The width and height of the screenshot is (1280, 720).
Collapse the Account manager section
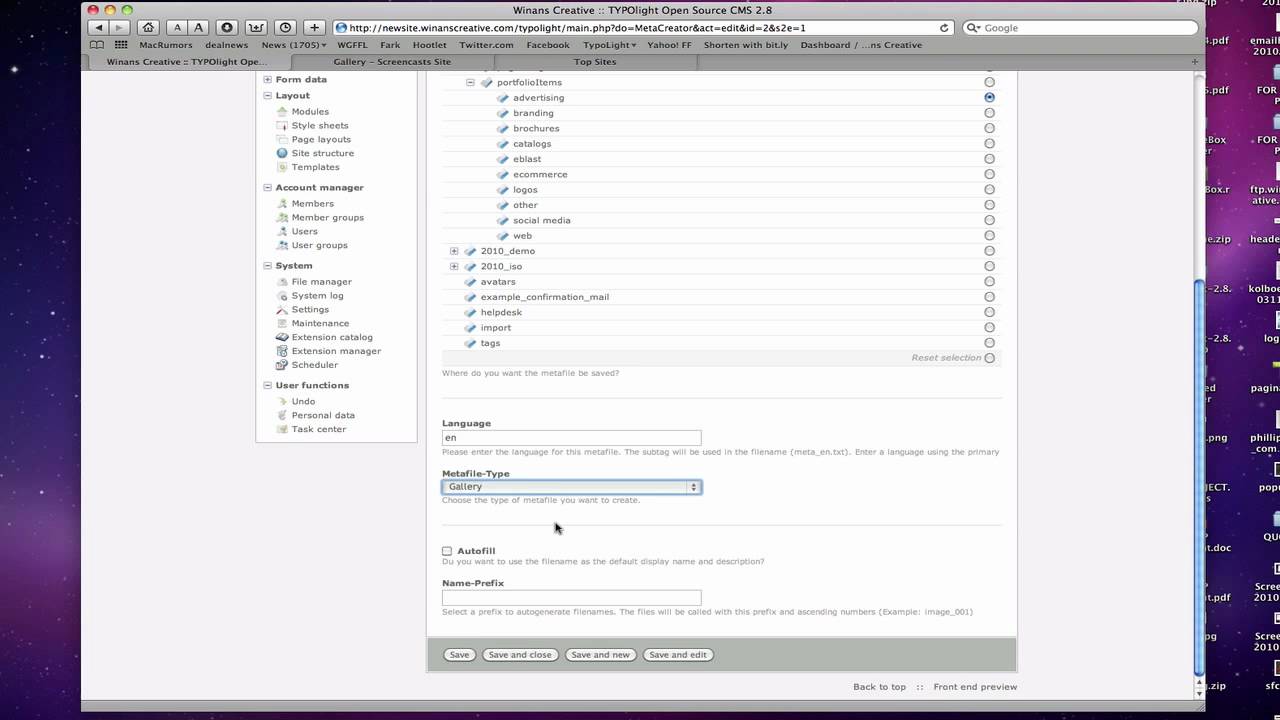pyautogui.click(x=267, y=187)
